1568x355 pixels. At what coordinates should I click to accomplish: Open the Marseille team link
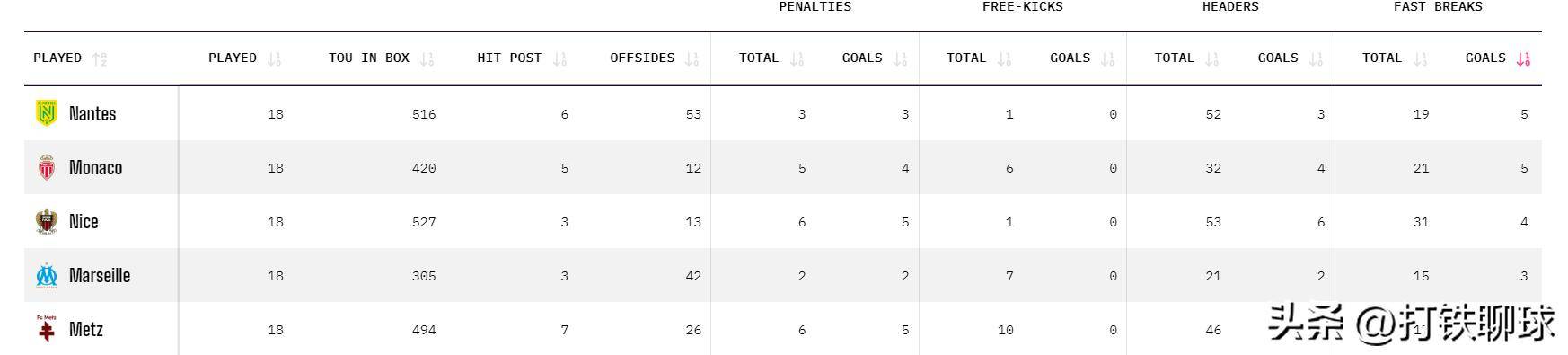tap(100, 275)
